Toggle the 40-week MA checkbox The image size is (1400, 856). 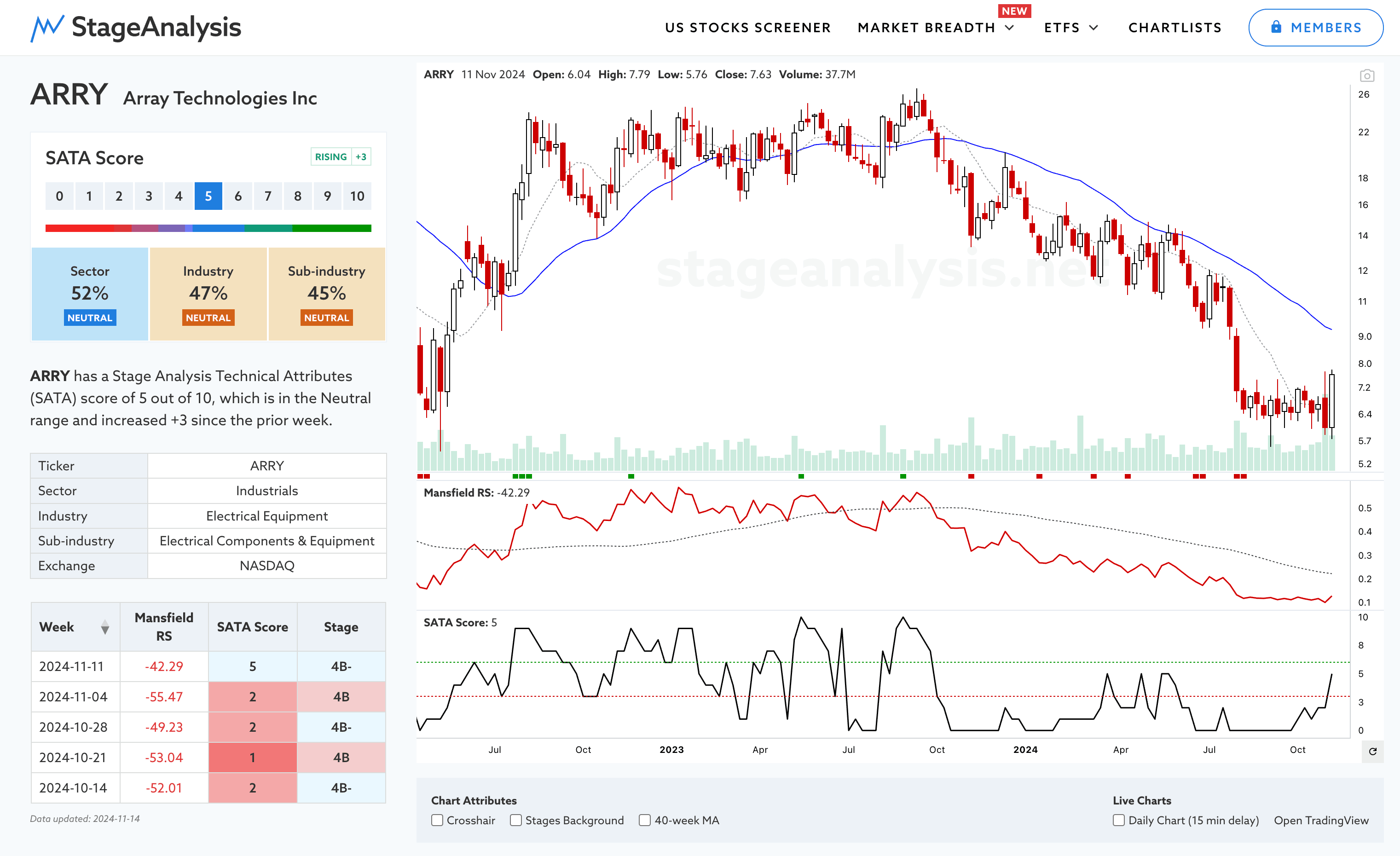644,820
